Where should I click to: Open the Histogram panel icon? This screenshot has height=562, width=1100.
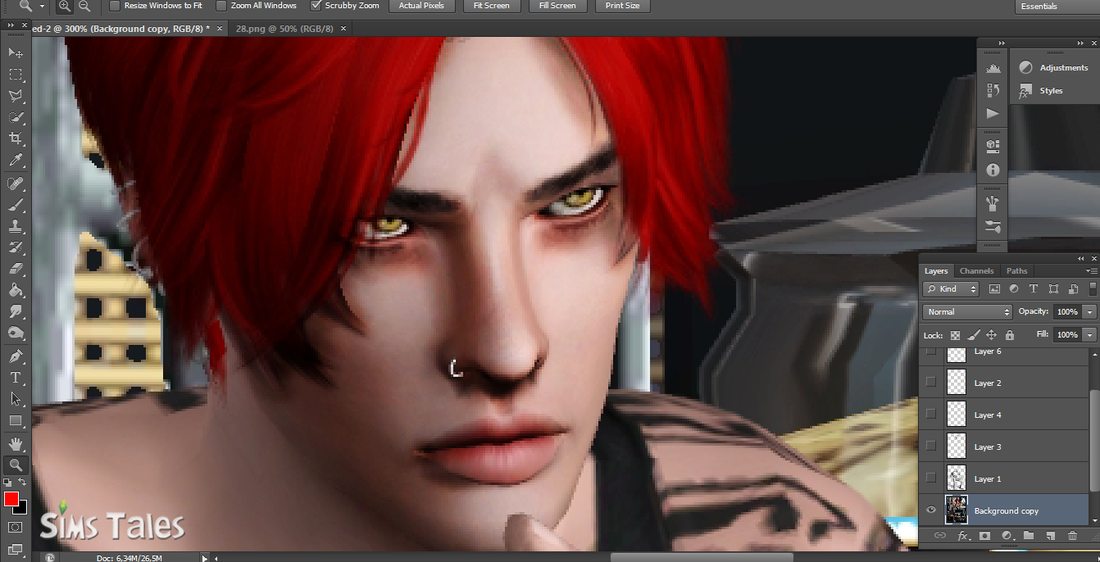pyautogui.click(x=993, y=68)
